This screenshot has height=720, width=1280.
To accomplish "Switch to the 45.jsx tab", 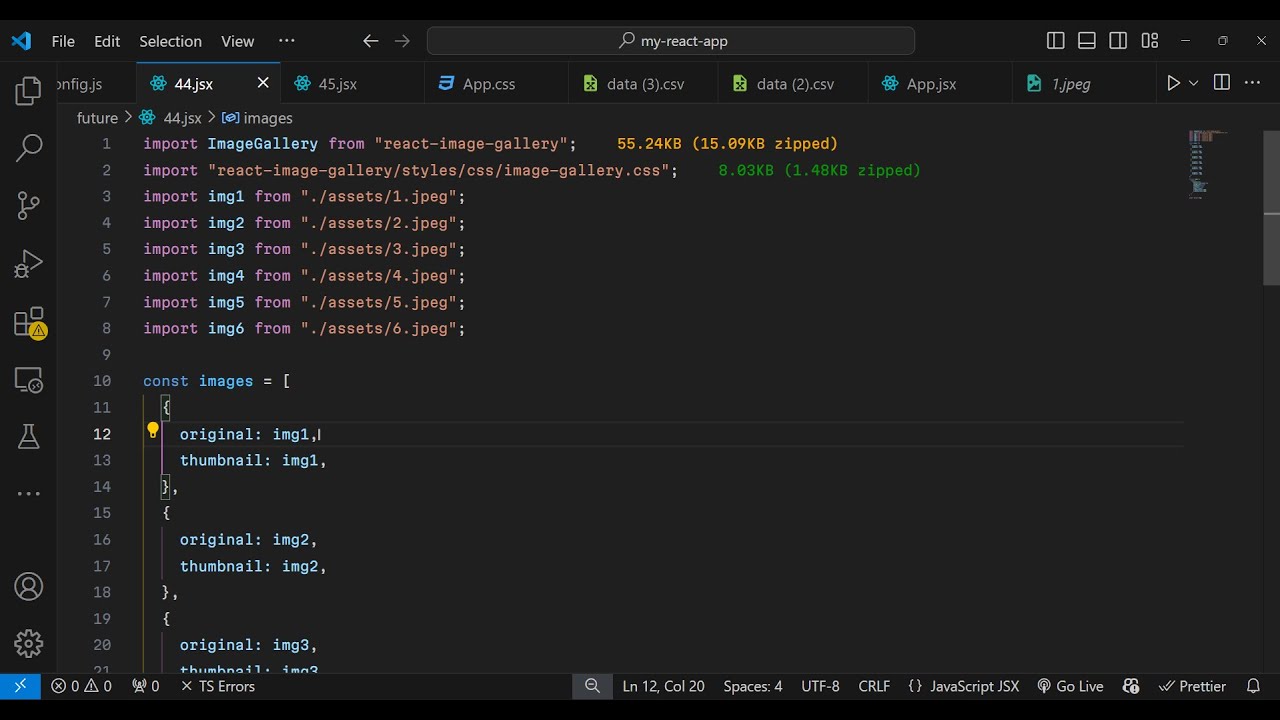I will [x=352, y=84].
